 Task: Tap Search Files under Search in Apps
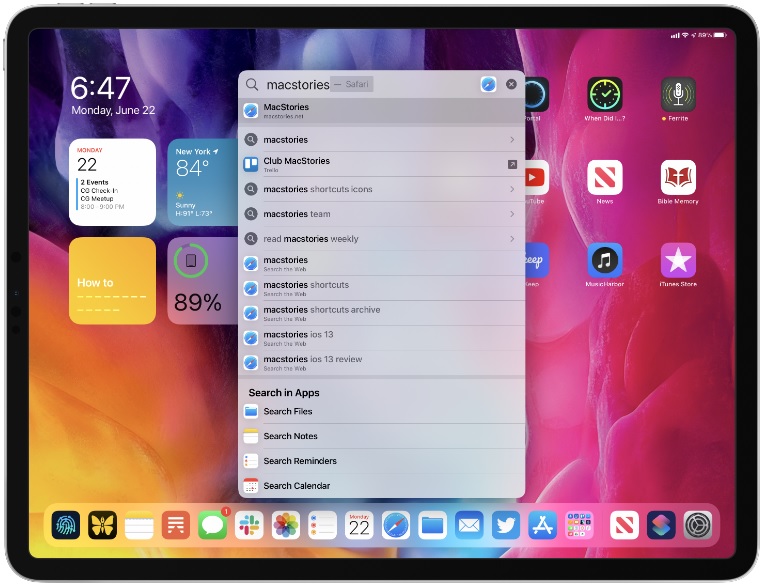tap(382, 412)
